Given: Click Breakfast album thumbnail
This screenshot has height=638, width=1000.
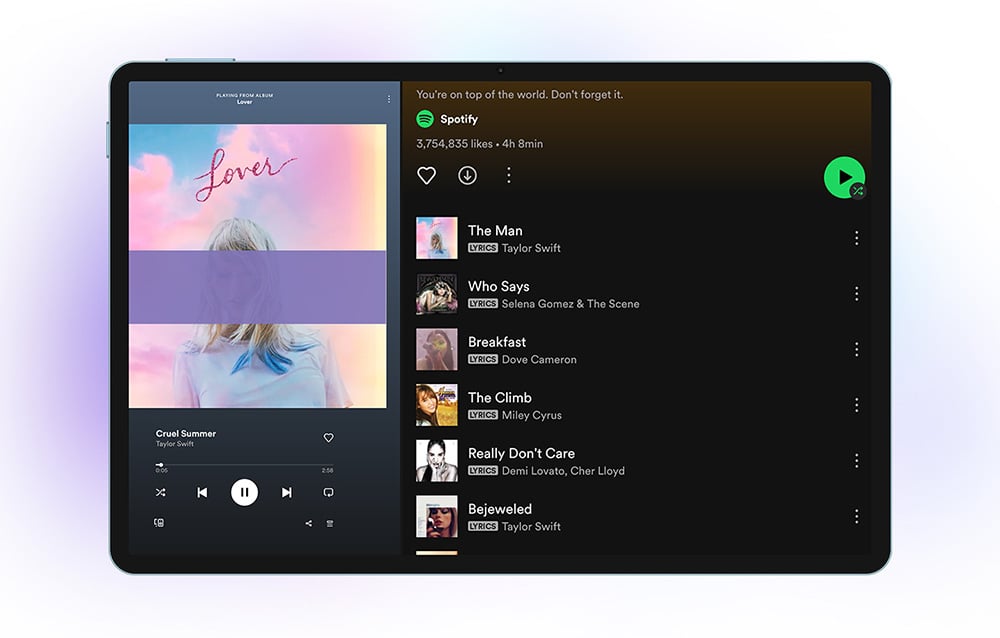Looking at the screenshot, I should pos(437,349).
